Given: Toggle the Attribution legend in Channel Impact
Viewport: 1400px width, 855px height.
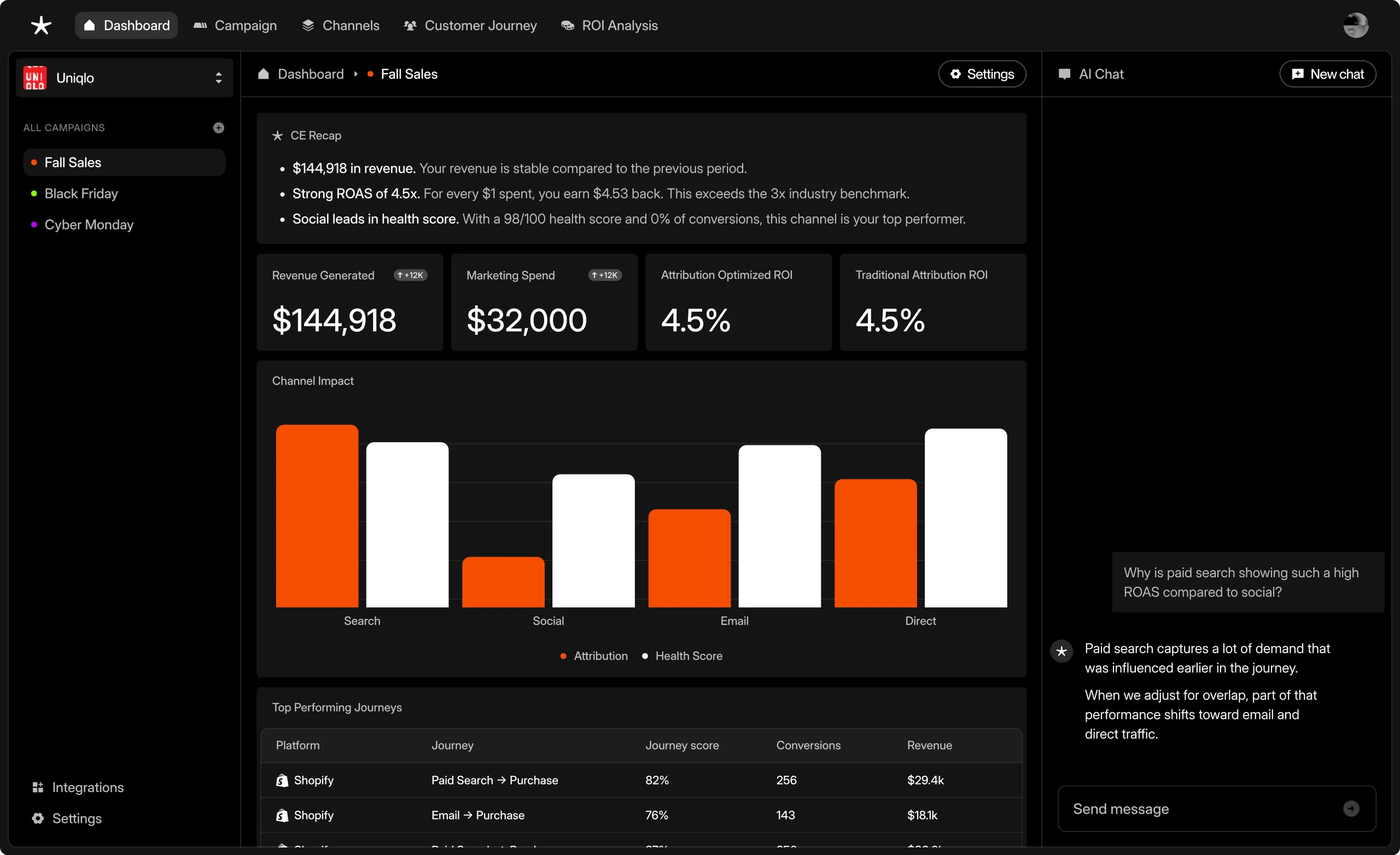Looking at the screenshot, I should [593, 655].
